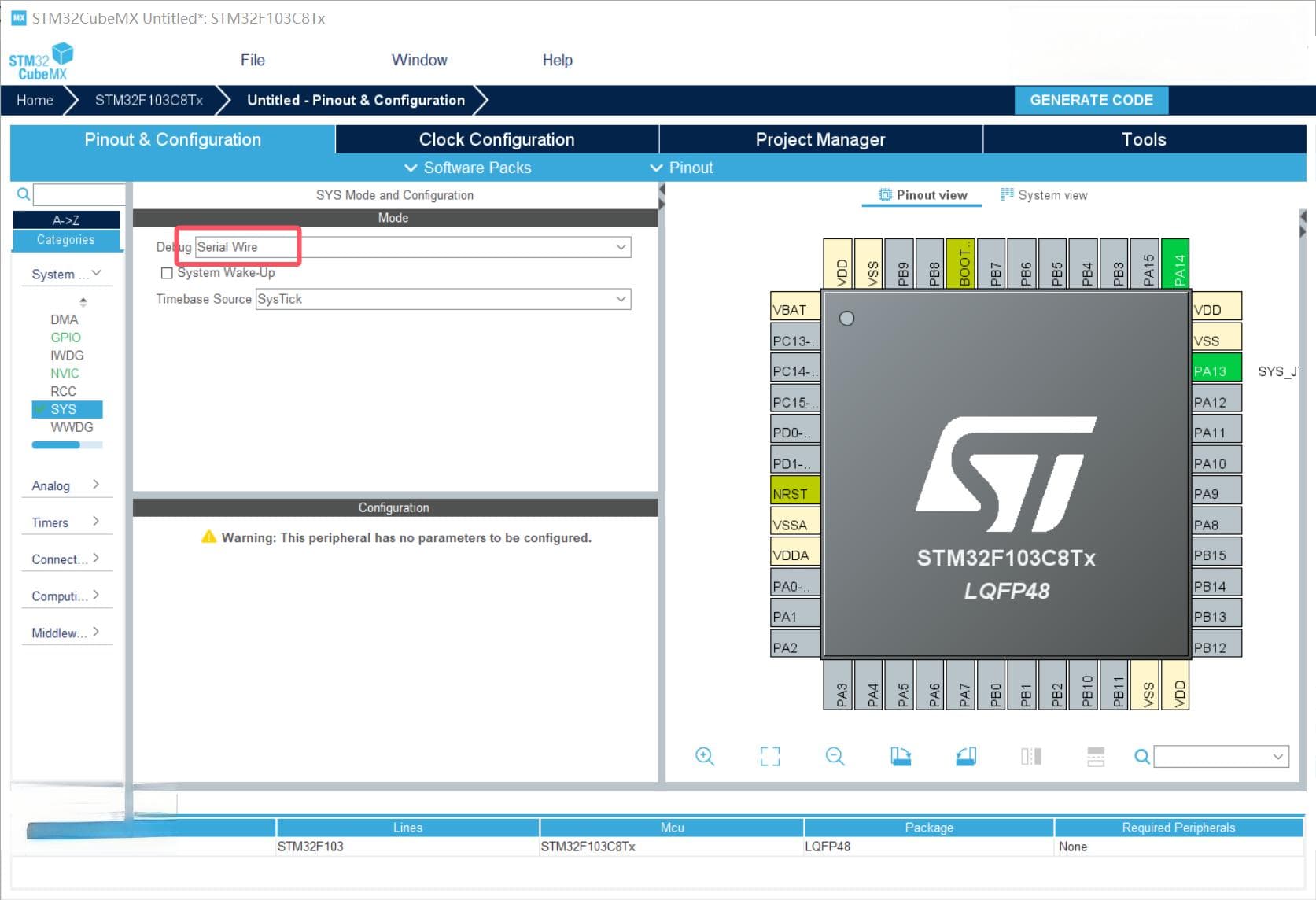Switch to the Project Manager tab
1316x900 pixels.
[820, 139]
